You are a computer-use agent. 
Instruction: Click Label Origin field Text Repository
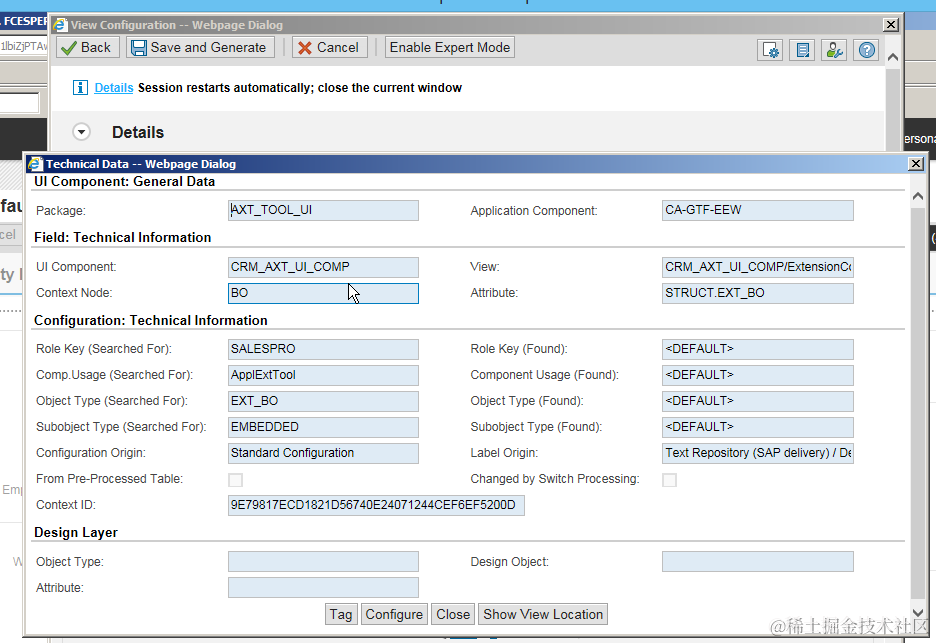click(758, 453)
